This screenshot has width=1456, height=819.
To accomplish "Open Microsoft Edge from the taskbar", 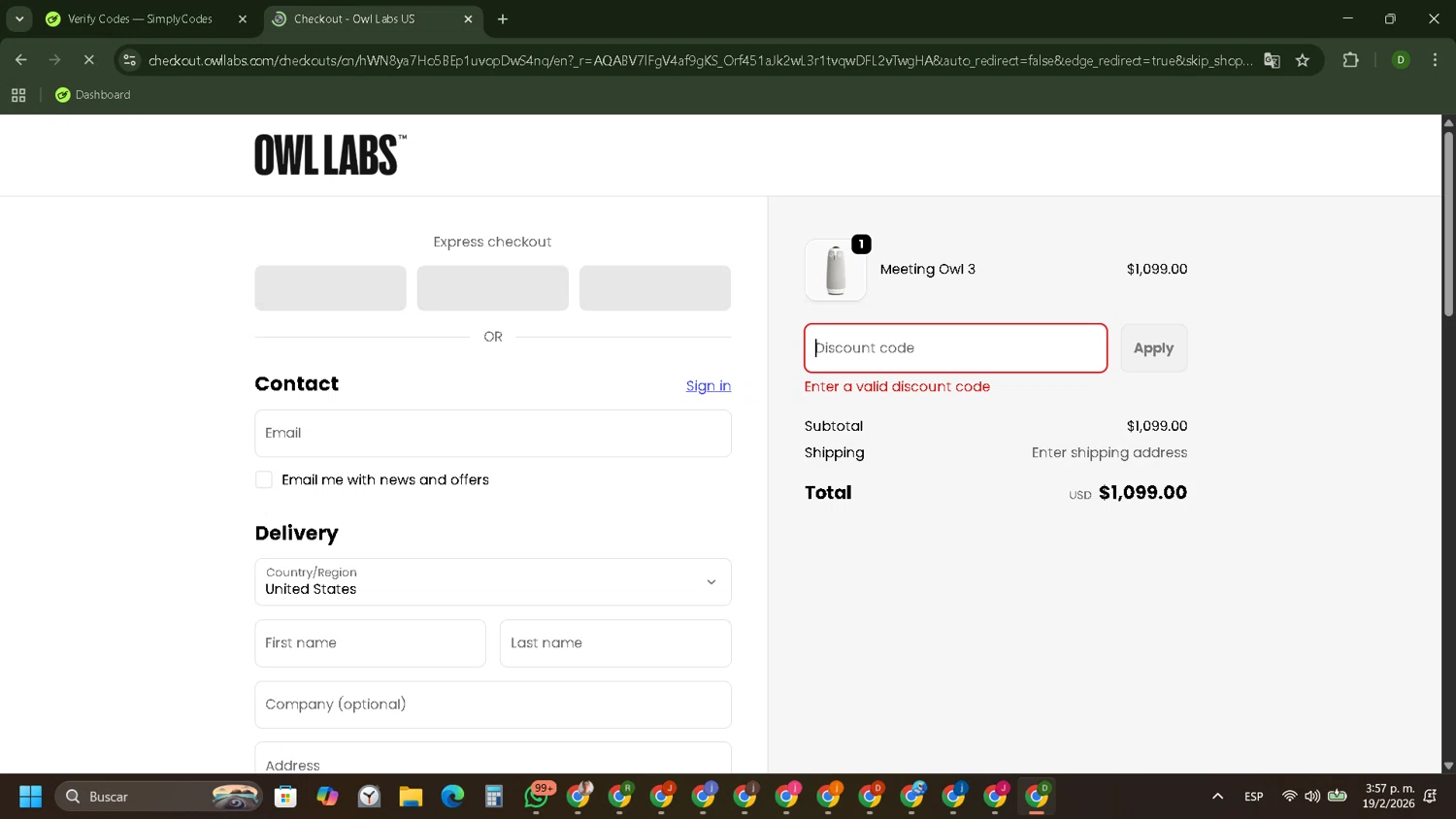I will pos(452,797).
